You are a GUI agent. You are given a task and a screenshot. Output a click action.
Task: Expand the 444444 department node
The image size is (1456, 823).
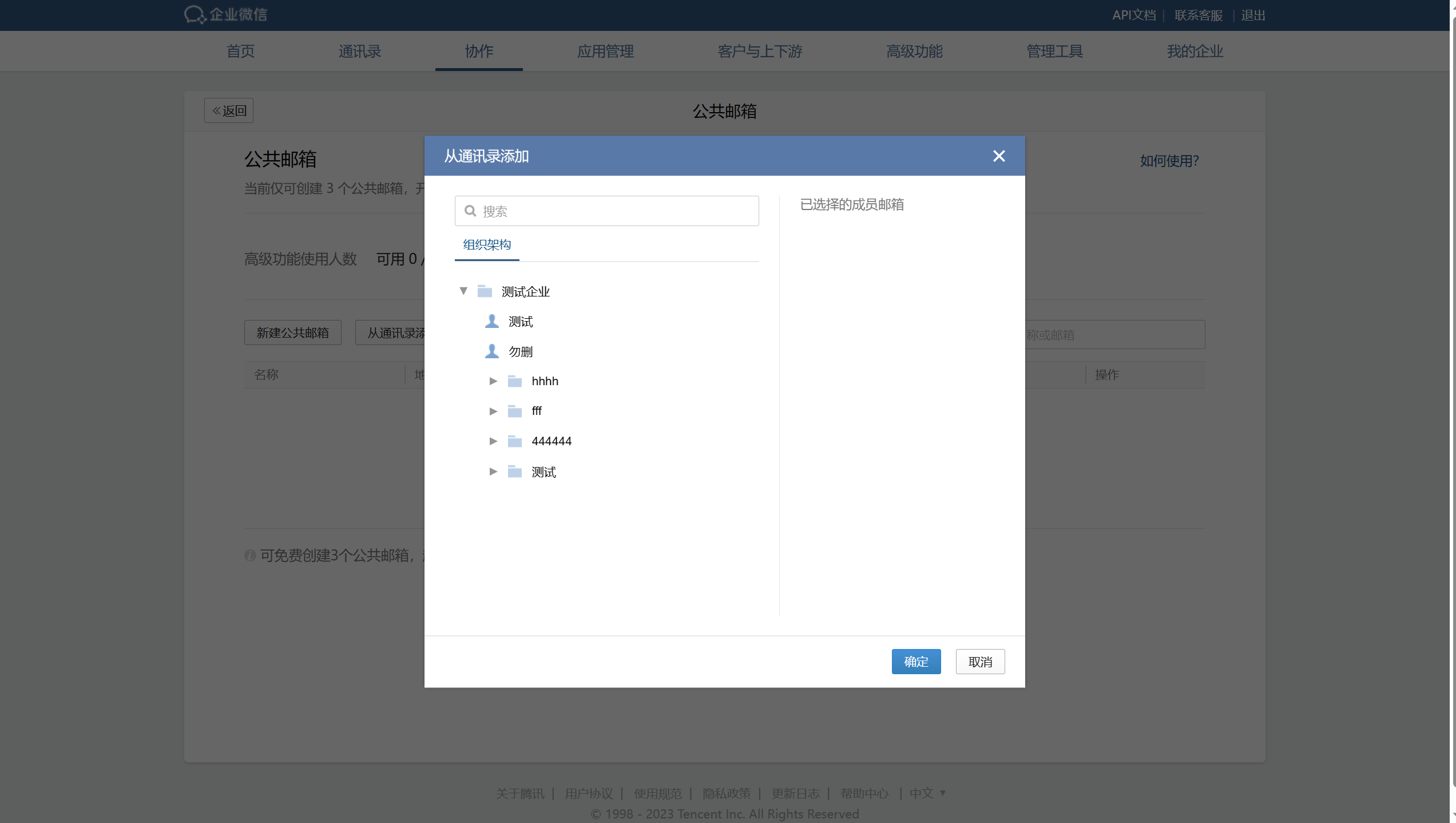click(x=493, y=441)
